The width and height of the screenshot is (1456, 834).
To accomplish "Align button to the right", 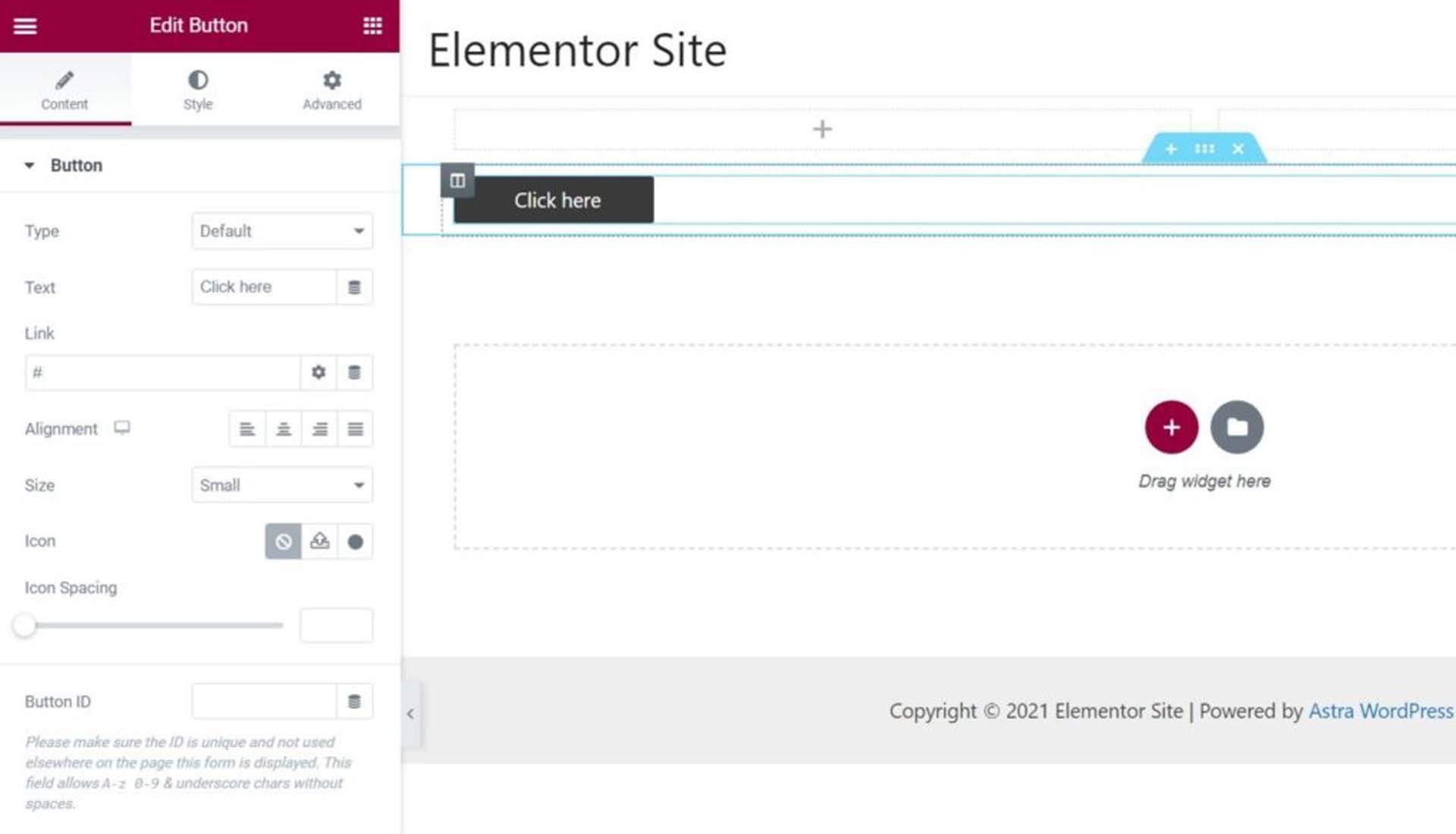I will [319, 429].
